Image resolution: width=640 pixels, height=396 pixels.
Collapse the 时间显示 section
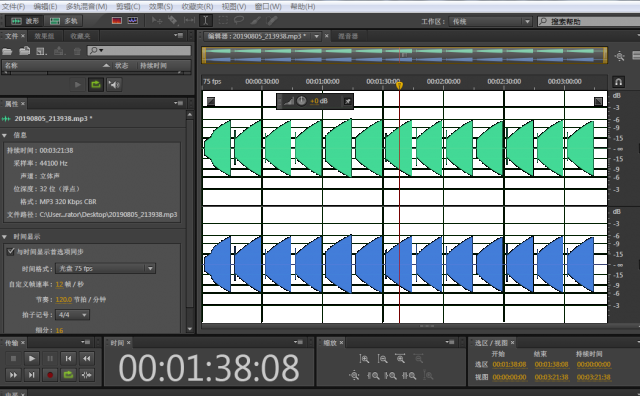coord(4,237)
